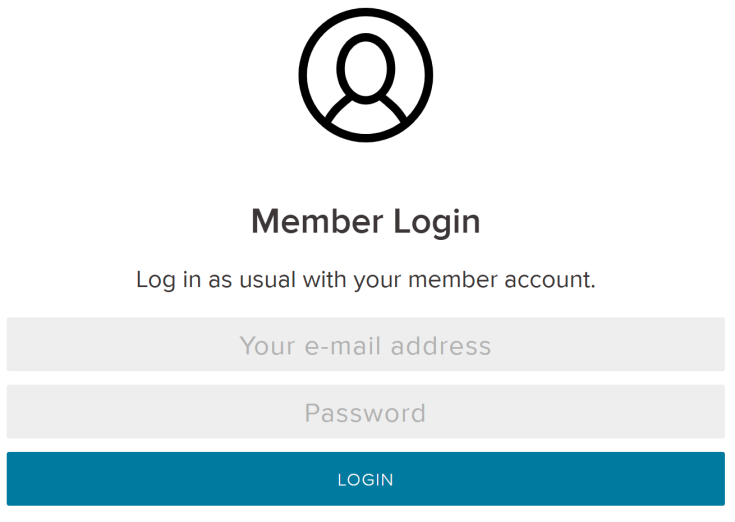Focus the Password field

click(x=366, y=412)
